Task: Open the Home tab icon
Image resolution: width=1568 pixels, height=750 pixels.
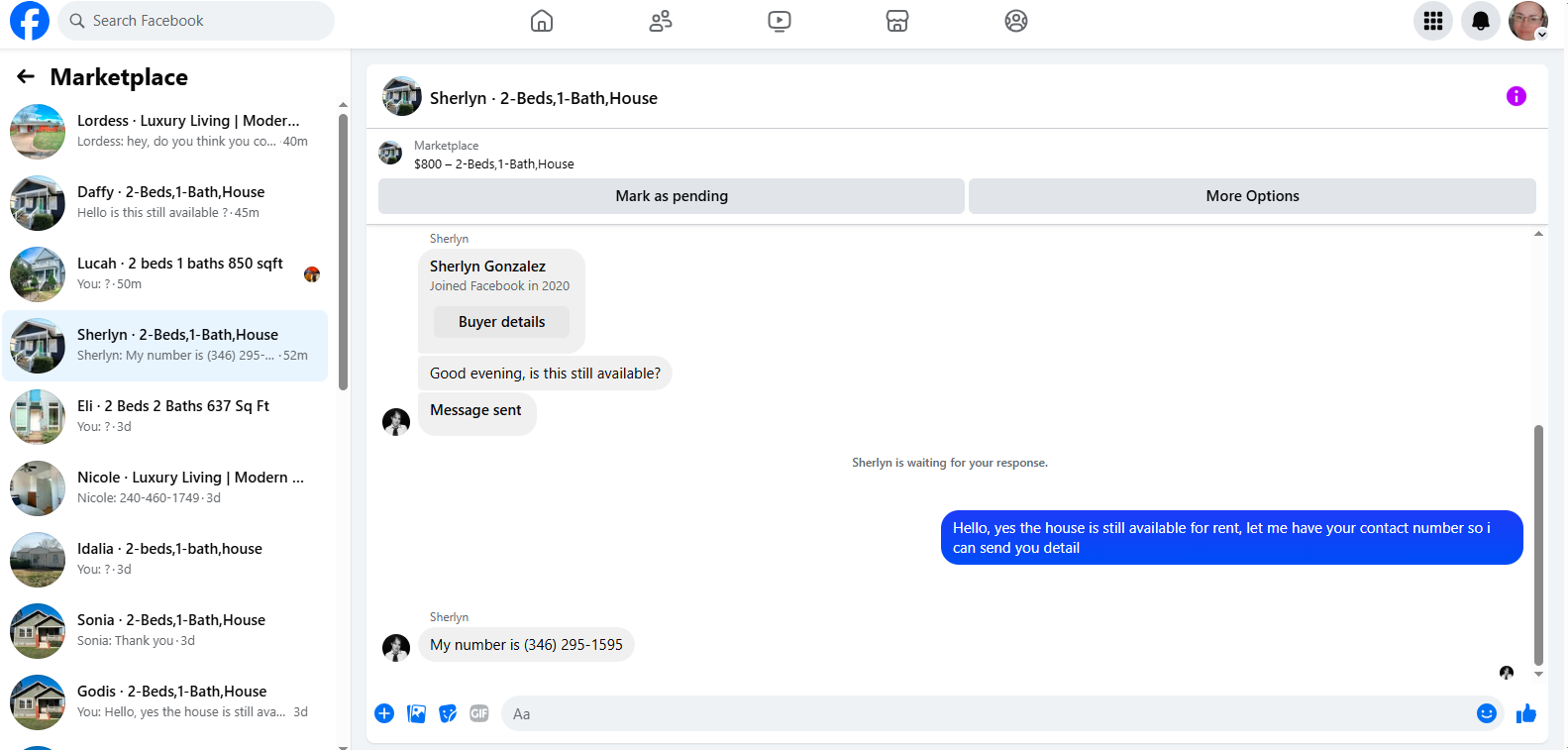Action: pyautogui.click(x=542, y=21)
